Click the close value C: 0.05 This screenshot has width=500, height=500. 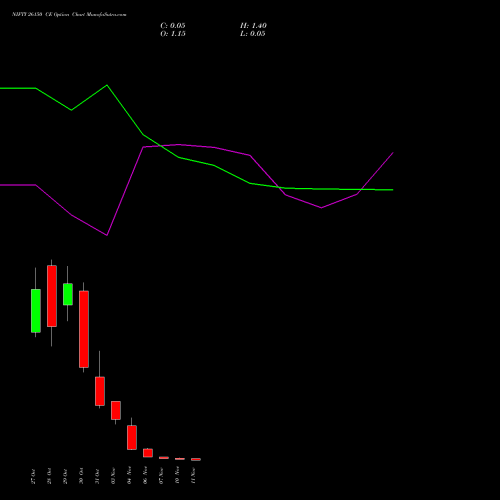pos(173,26)
